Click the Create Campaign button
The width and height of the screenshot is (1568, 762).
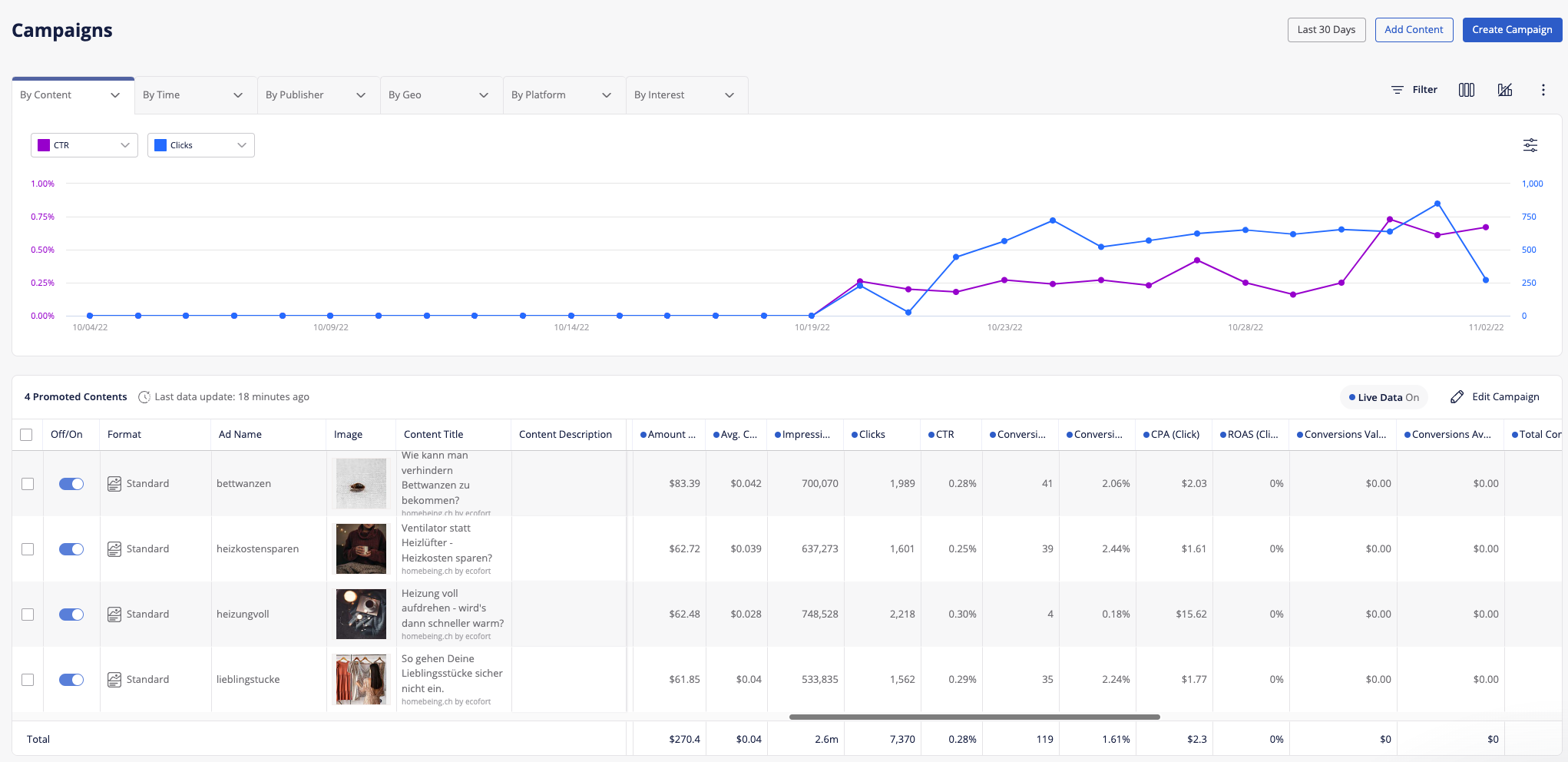pos(1512,30)
